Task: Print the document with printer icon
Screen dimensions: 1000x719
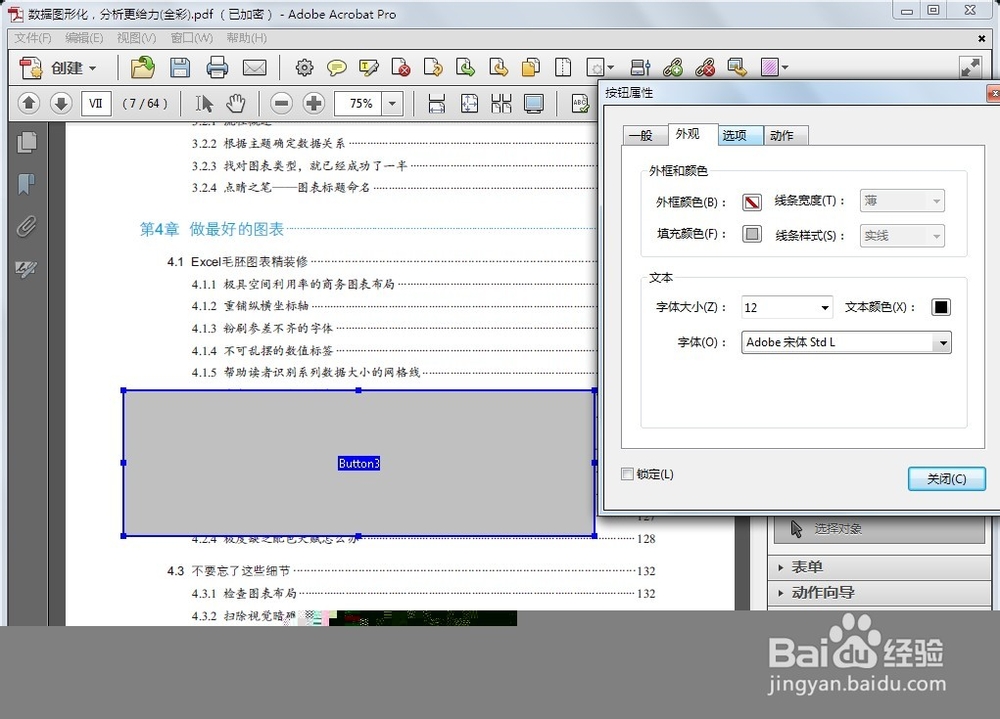Action: (217, 67)
